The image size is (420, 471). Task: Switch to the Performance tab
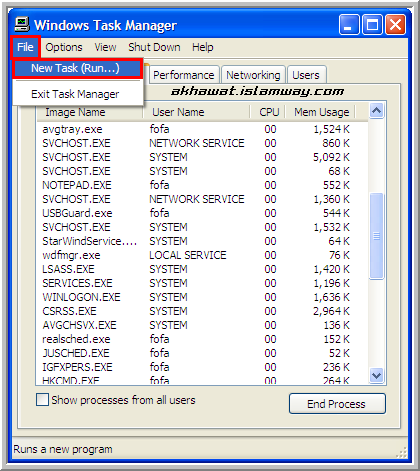184,75
